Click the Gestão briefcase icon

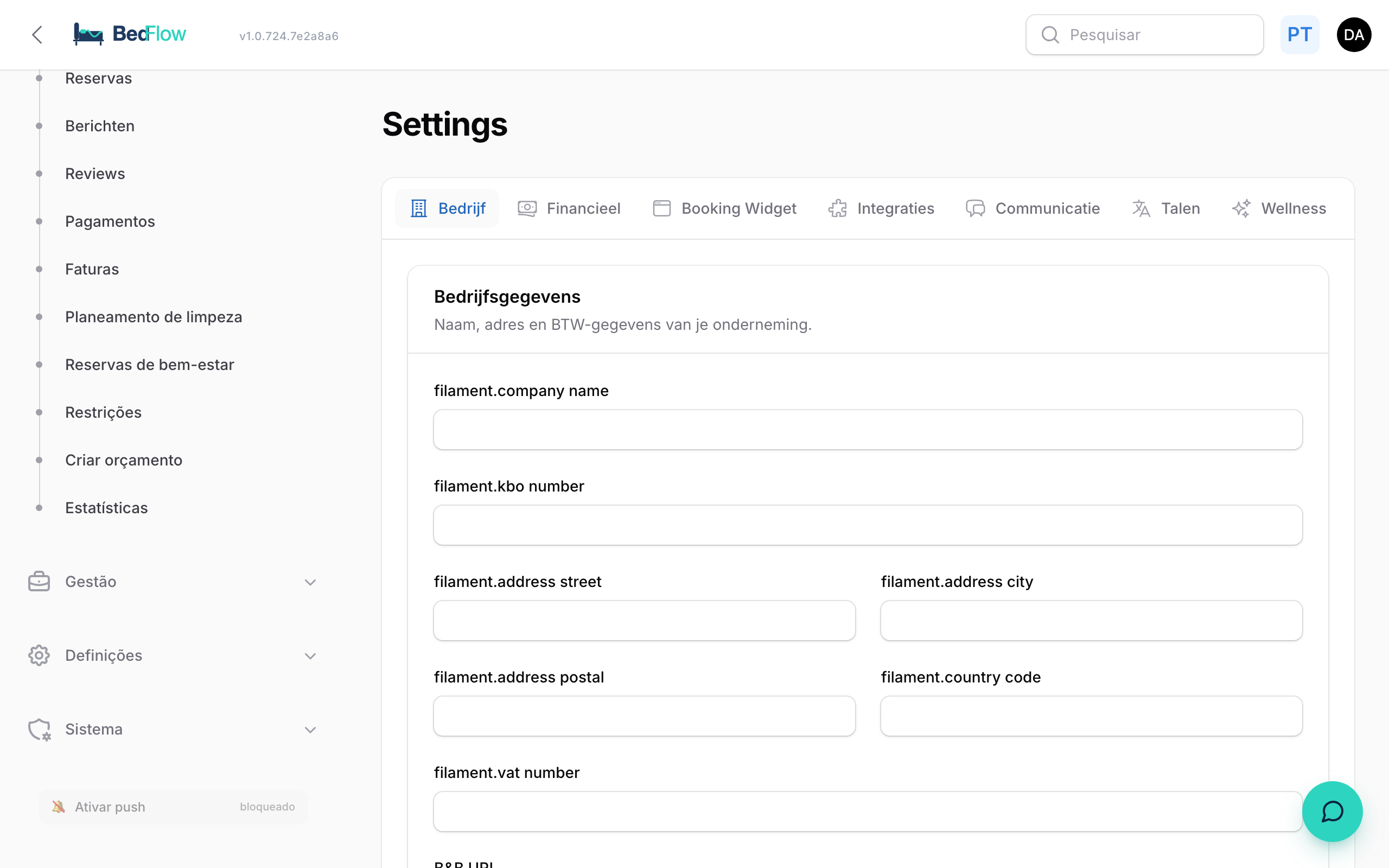point(39,582)
